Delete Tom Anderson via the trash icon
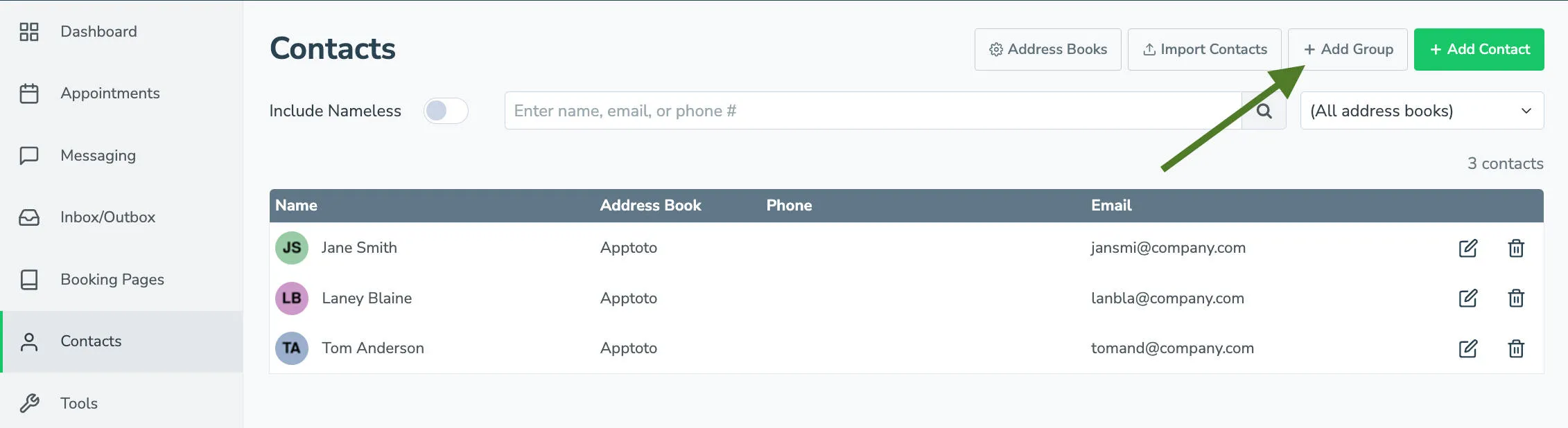The width and height of the screenshot is (1568, 428). tap(1516, 348)
